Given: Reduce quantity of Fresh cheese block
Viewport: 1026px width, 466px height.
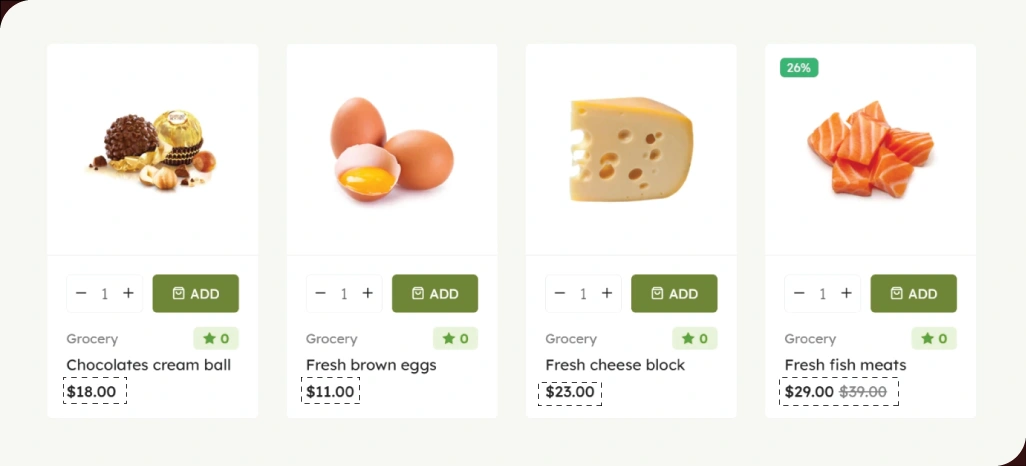Looking at the screenshot, I should 560,293.
